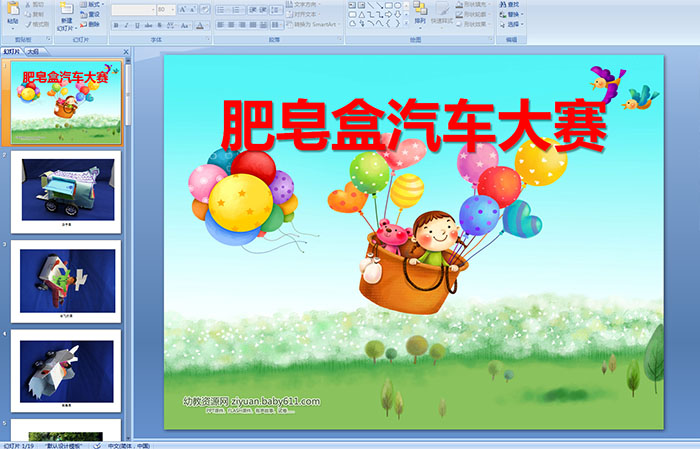Open the Line Spacing dropdown
The height and width of the screenshot is (449, 700).
click(x=276, y=10)
